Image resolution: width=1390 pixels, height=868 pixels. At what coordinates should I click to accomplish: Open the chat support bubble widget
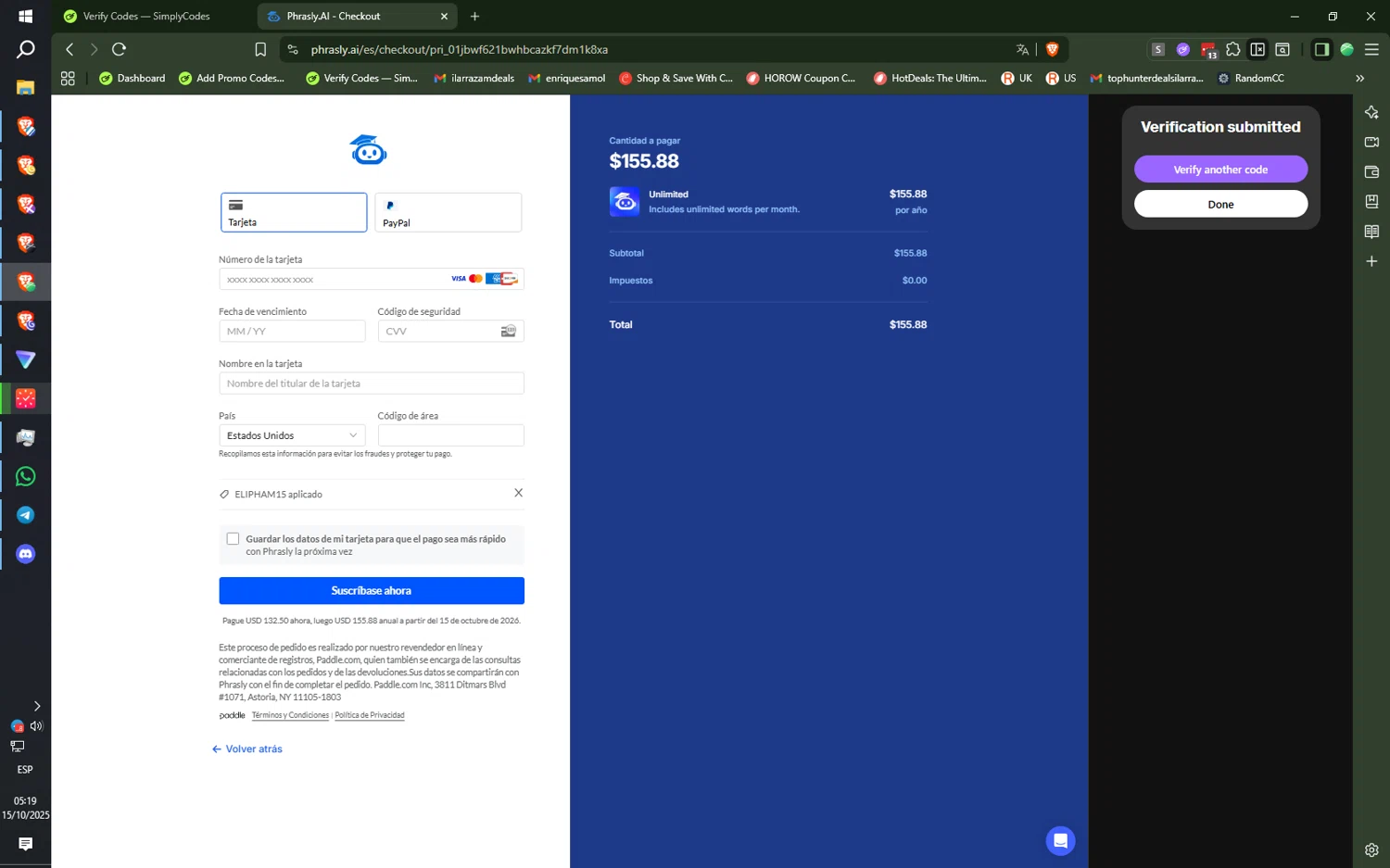click(x=1060, y=840)
